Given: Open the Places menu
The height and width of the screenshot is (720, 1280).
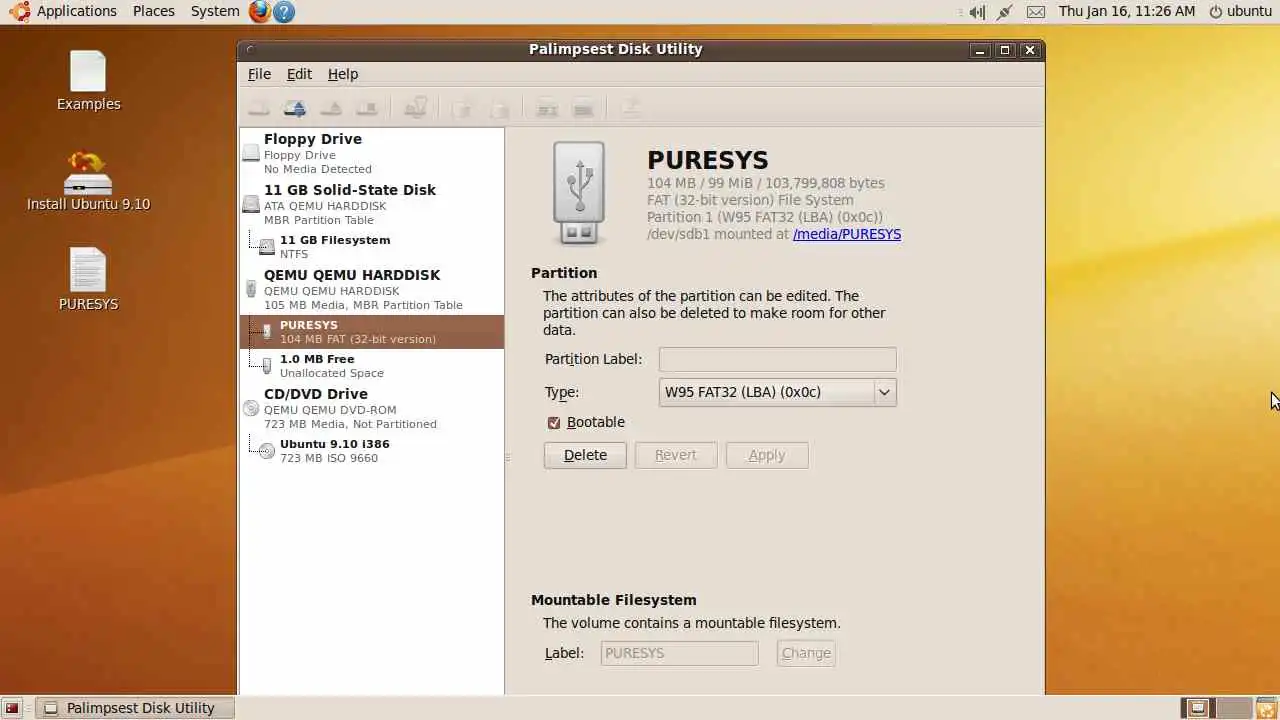Looking at the screenshot, I should (x=154, y=11).
